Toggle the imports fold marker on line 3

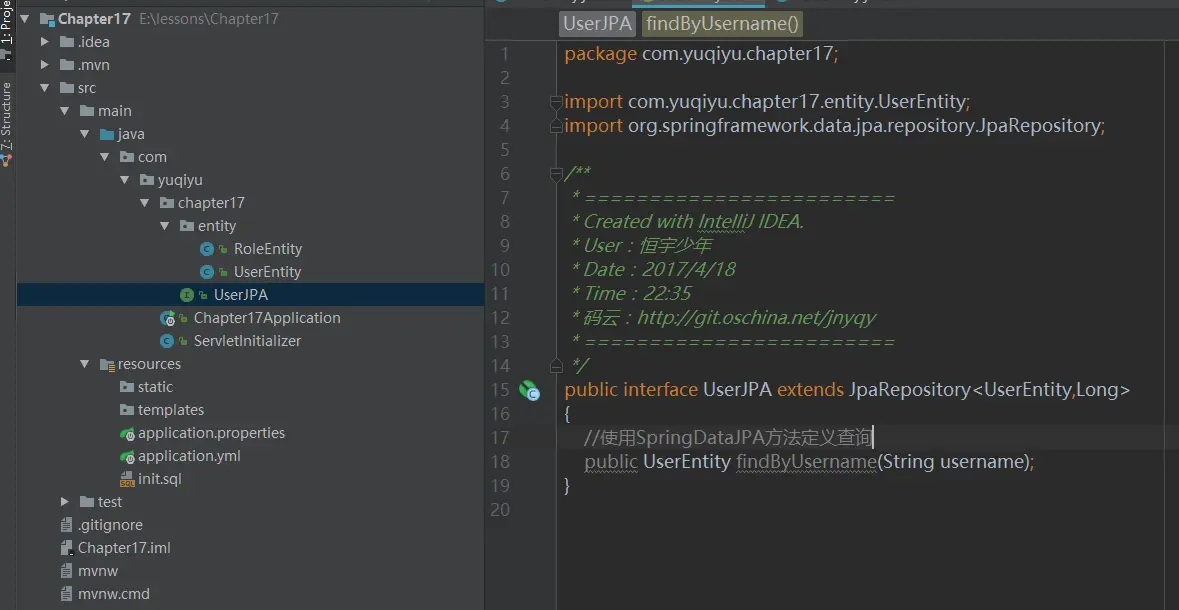[557, 102]
